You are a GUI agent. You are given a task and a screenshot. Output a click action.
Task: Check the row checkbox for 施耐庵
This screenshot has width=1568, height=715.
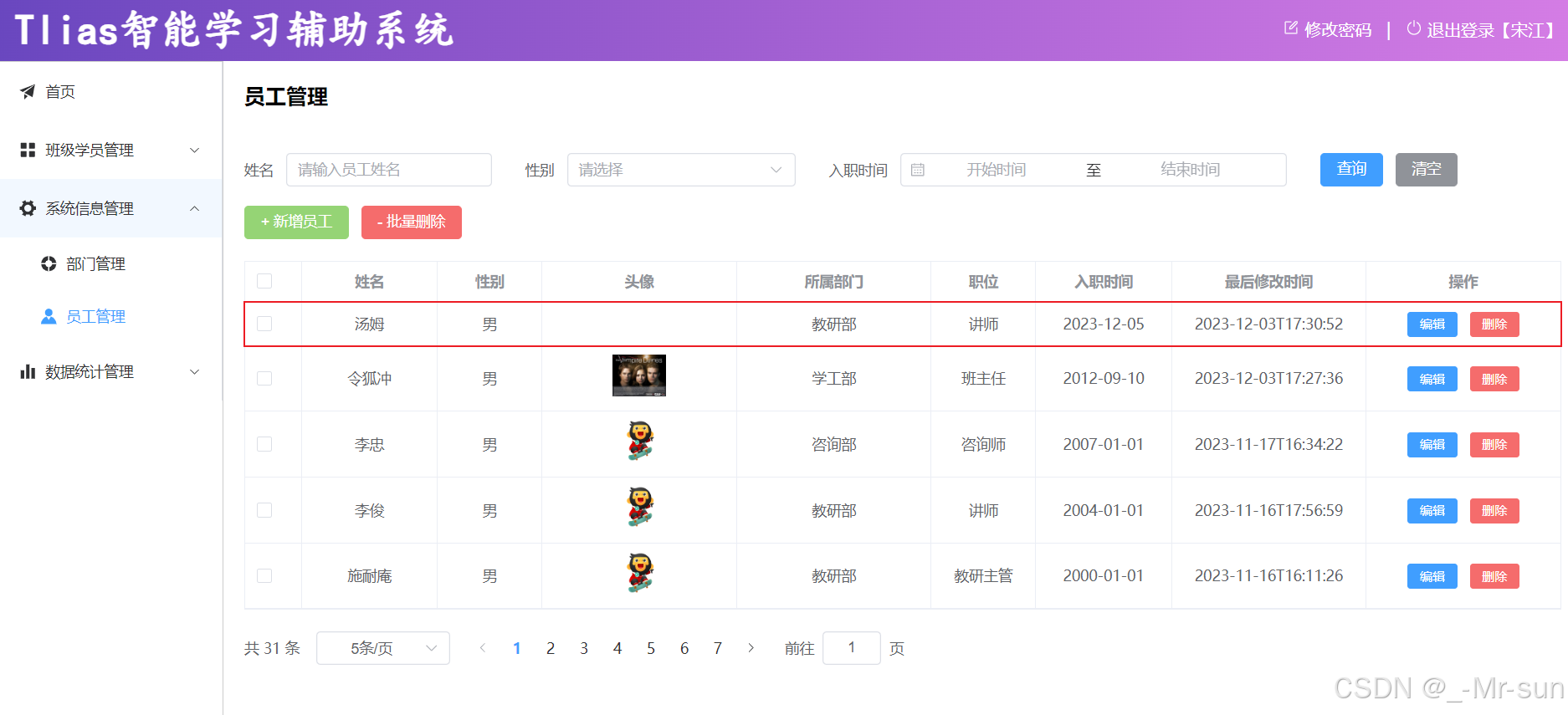tap(264, 575)
